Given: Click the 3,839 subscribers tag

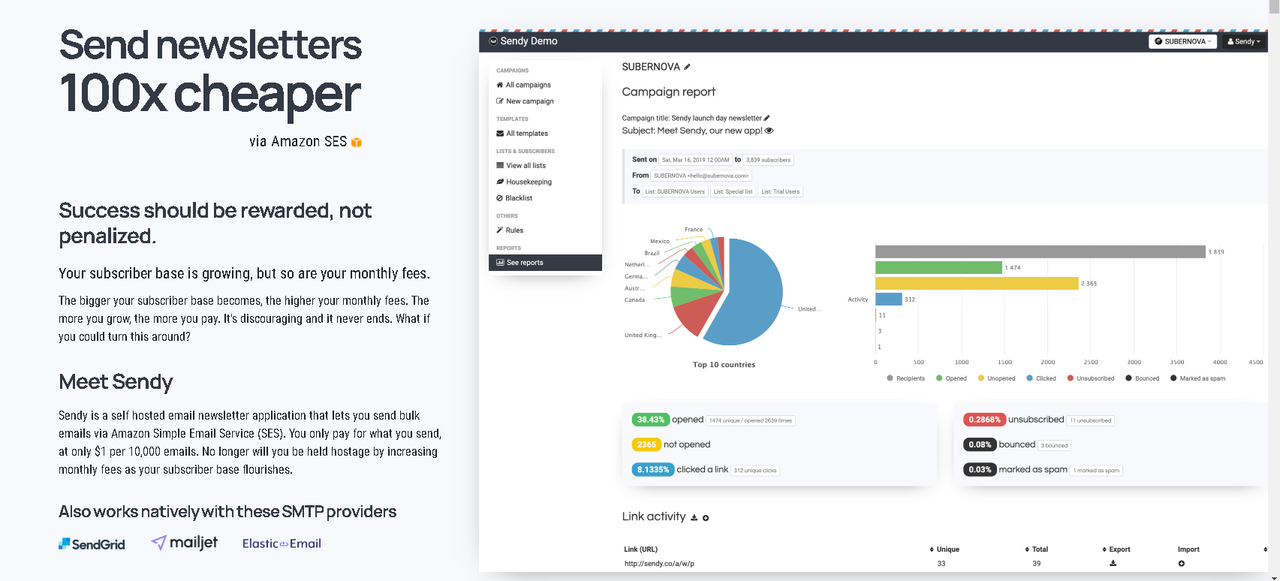Looking at the screenshot, I should pos(768,160).
